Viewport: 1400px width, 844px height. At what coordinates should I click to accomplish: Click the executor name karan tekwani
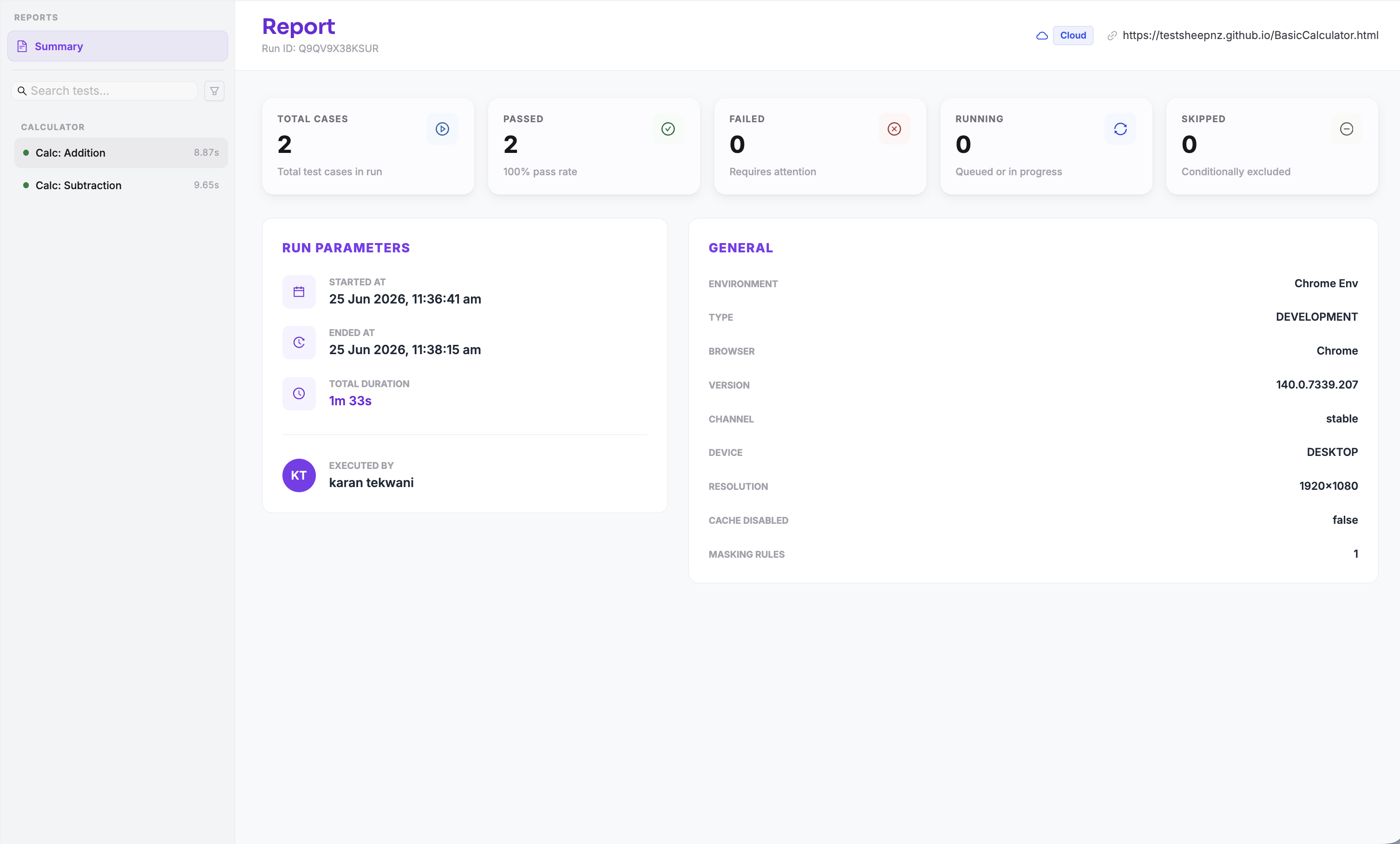[372, 482]
